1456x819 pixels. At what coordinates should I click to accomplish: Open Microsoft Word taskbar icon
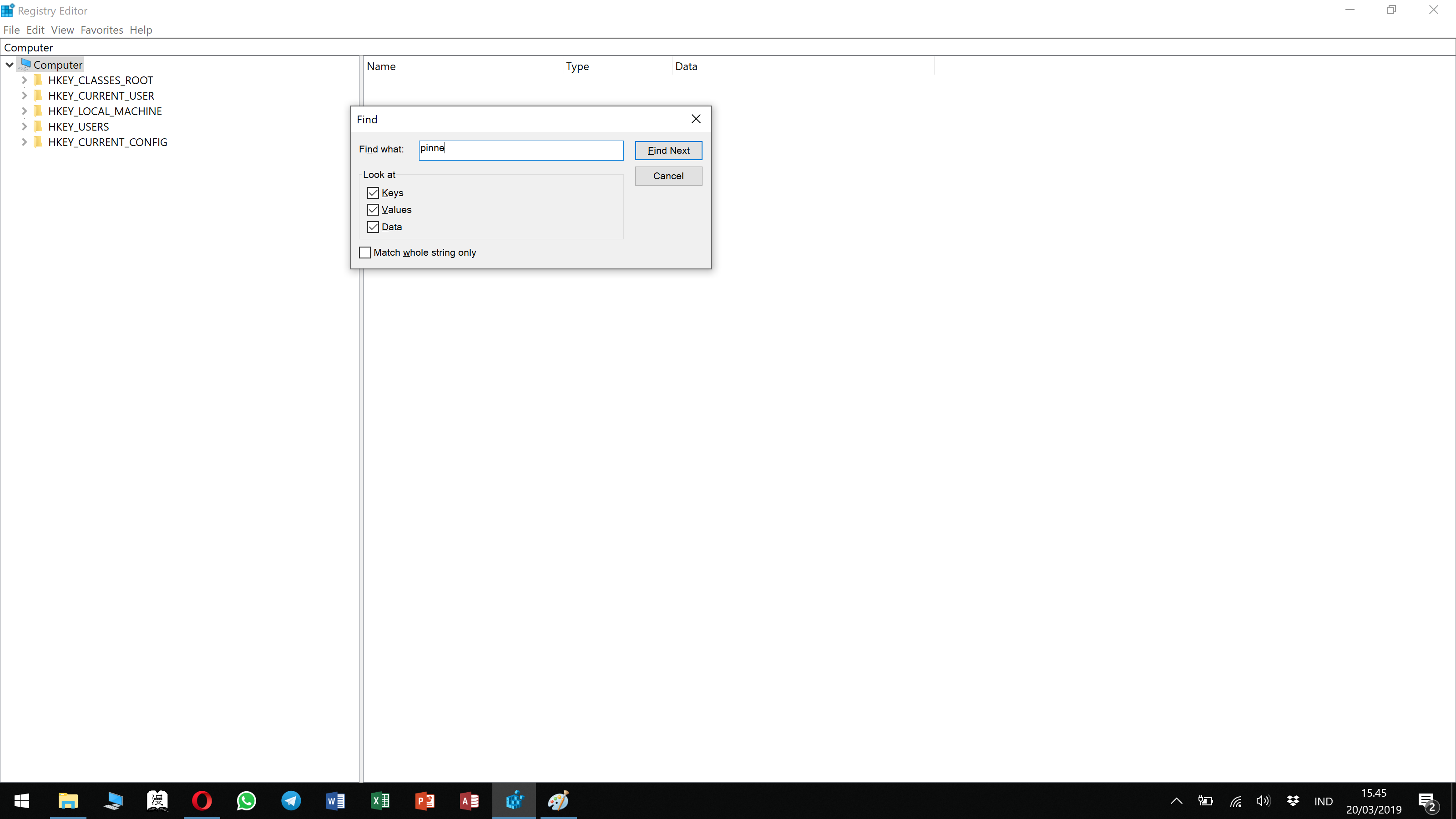coord(335,800)
